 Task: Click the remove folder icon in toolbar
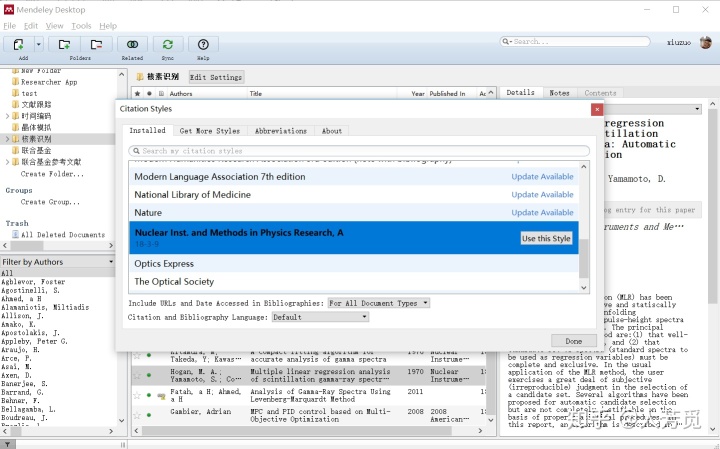[x=96, y=45]
